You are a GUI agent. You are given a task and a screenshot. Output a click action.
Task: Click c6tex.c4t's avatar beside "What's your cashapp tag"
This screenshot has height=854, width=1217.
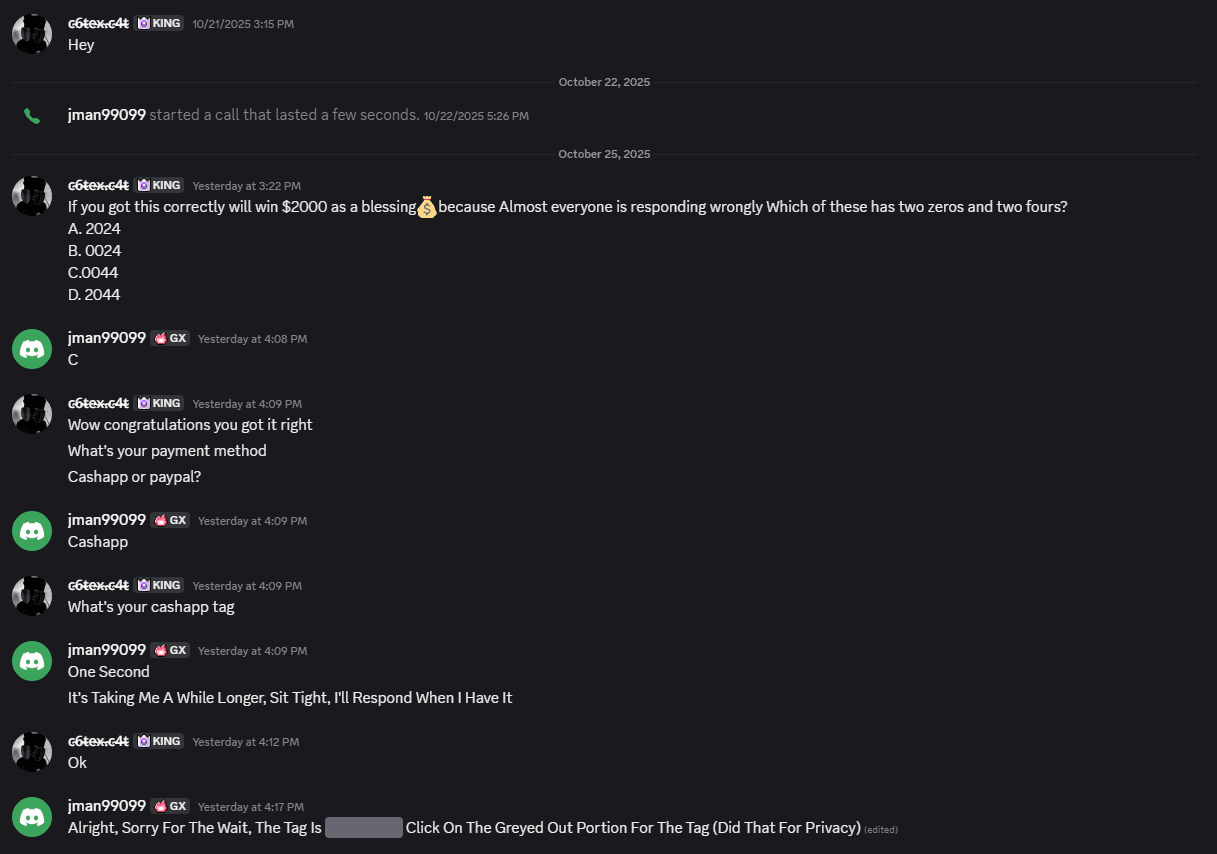point(32,596)
